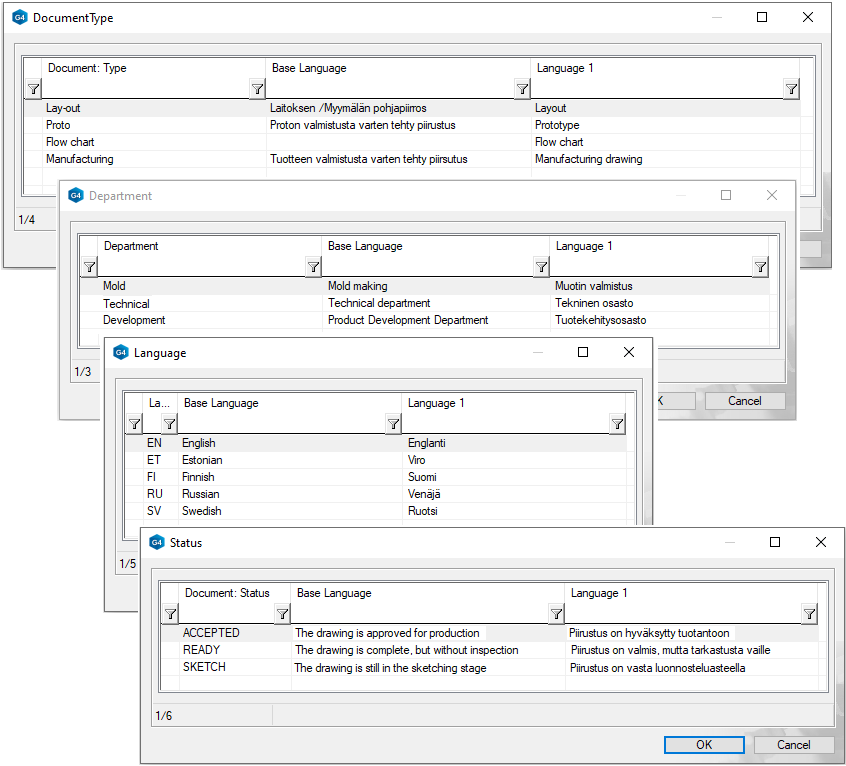Click the Base Language filter funnel in Language window
Image resolution: width=846 pixels, height=766 pixels.
tap(393, 424)
